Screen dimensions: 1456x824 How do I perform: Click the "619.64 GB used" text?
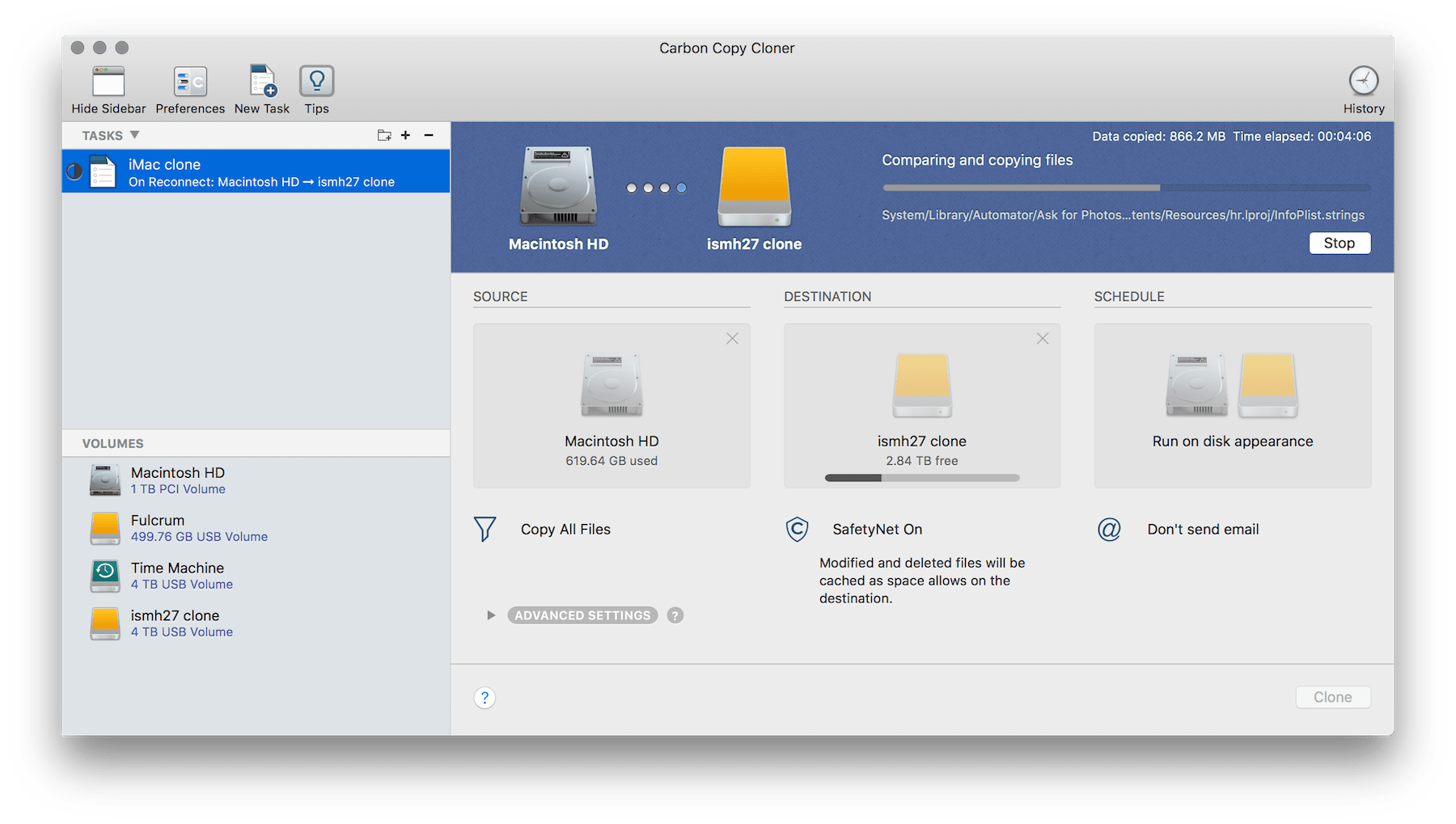612,461
